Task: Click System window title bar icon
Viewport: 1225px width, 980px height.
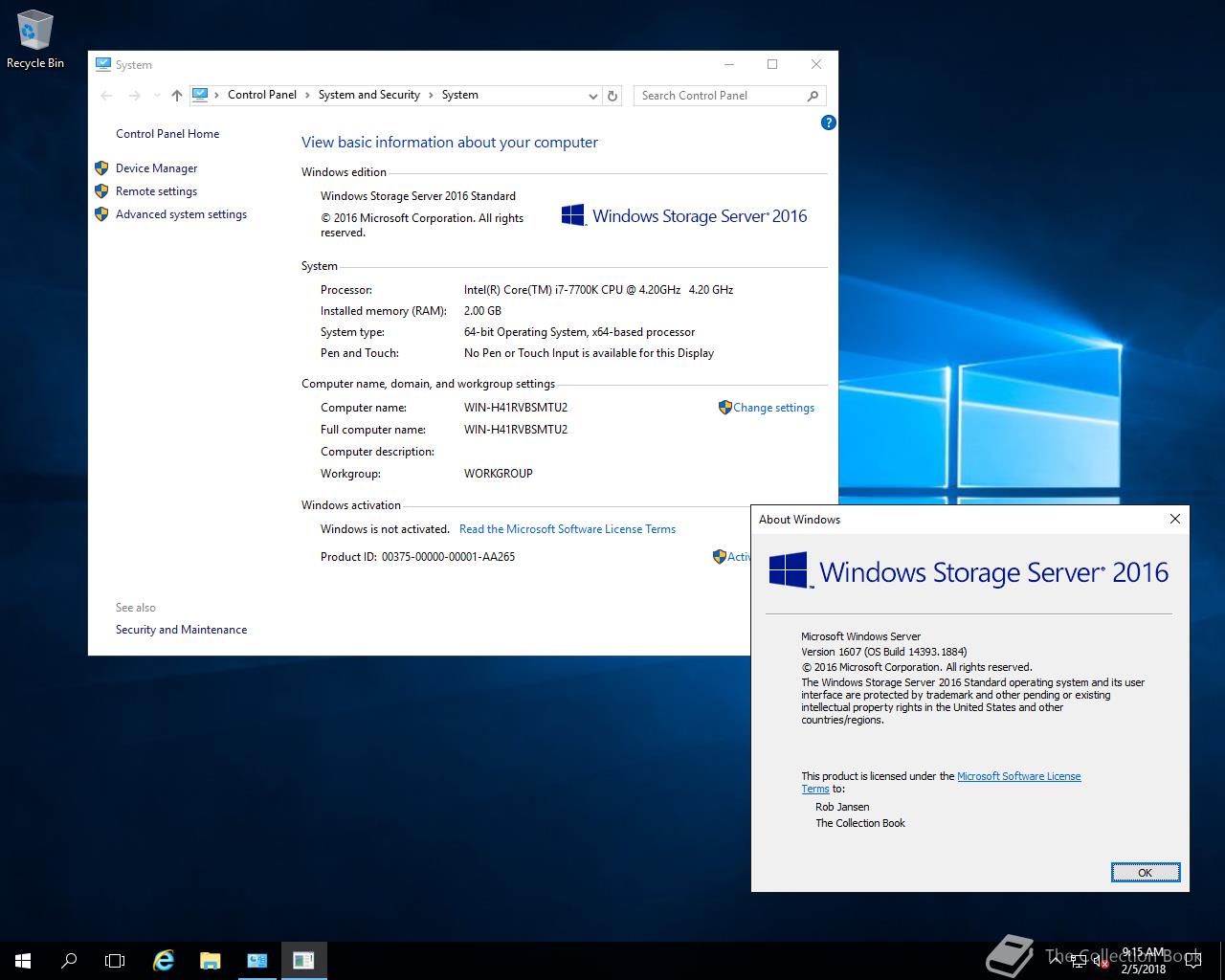Action: (103, 64)
